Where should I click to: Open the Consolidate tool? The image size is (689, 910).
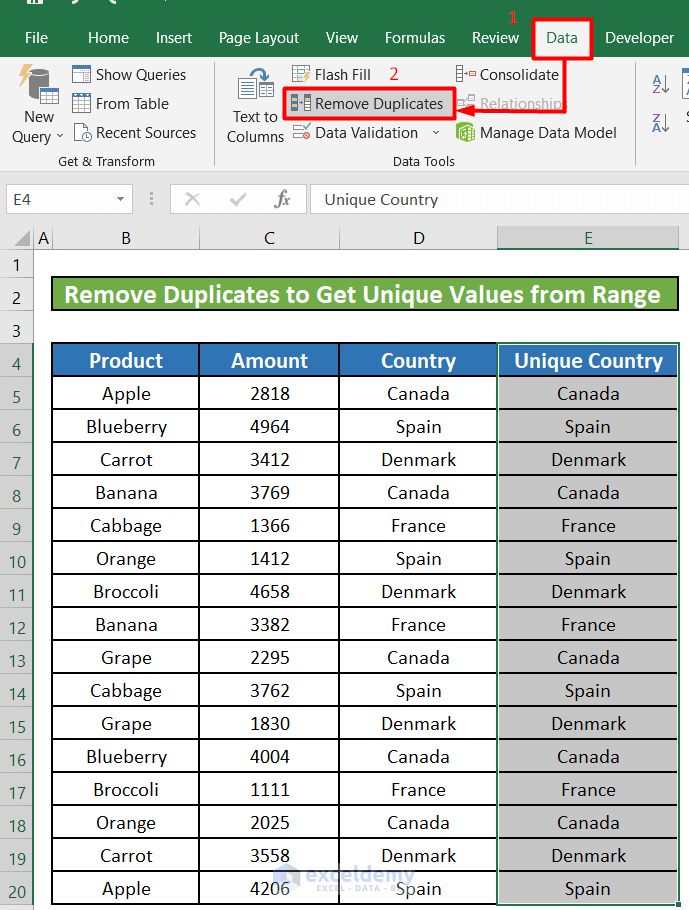[509, 75]
